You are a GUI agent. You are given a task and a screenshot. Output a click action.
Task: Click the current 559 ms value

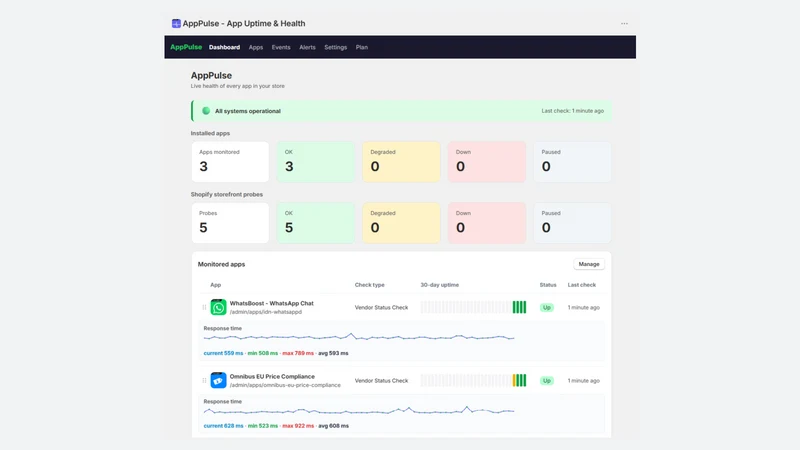(223, 353)
